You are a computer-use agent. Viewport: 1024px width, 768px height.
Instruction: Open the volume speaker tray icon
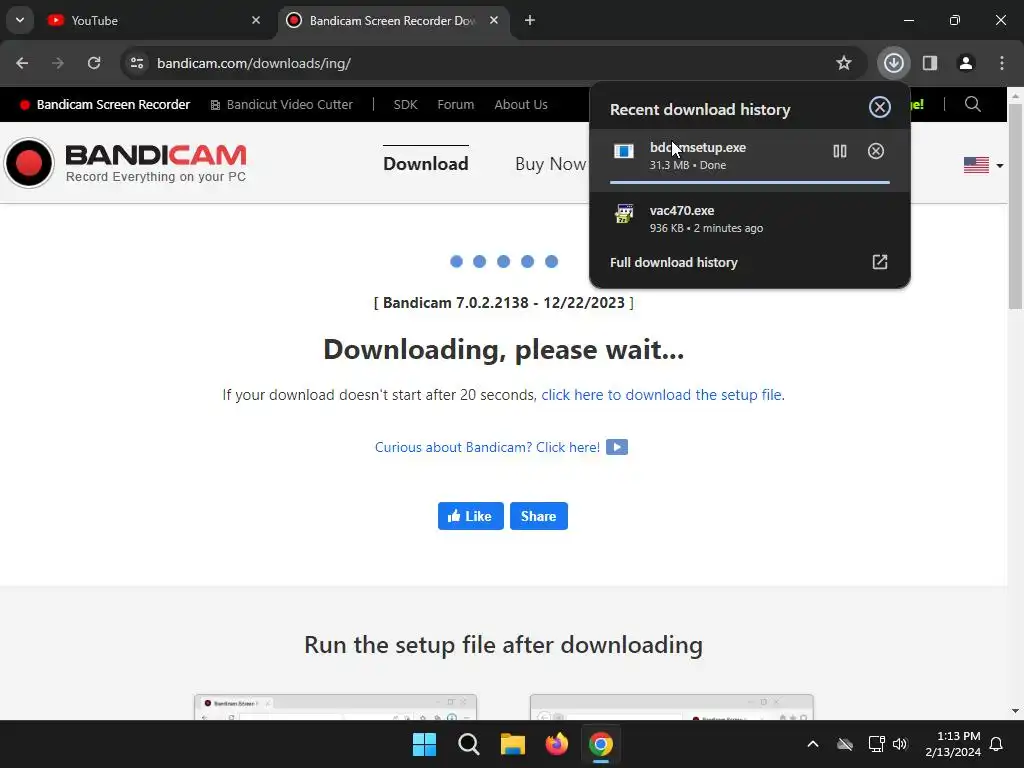point(900,744)
